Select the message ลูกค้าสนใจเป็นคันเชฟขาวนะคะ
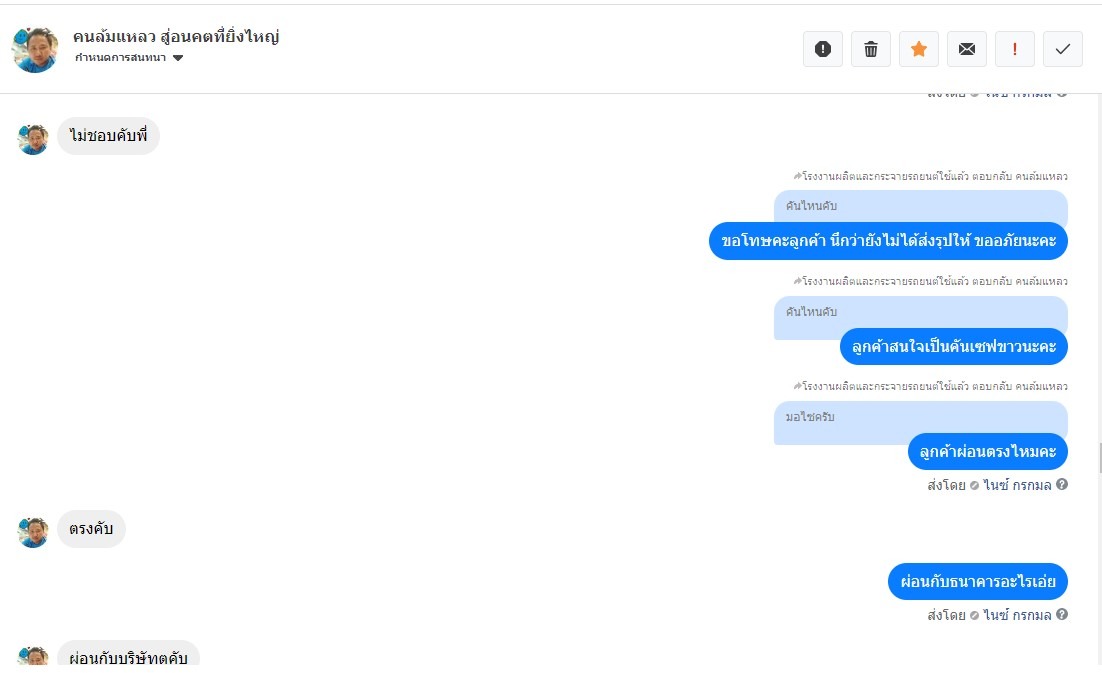This screenshot has width=1102, height=673. coord(954,347)
